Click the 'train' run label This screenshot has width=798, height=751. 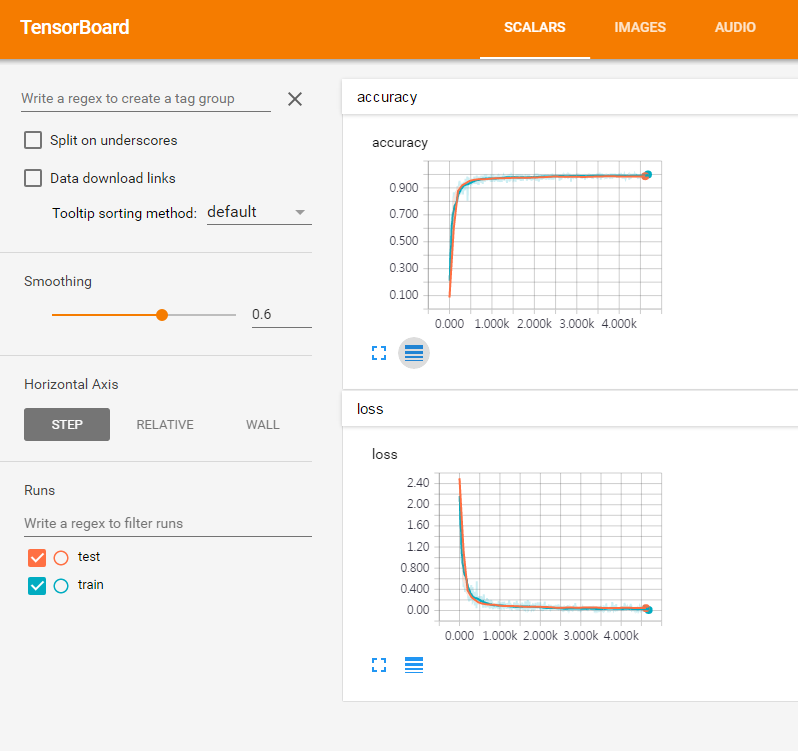[x=91, y=585]
